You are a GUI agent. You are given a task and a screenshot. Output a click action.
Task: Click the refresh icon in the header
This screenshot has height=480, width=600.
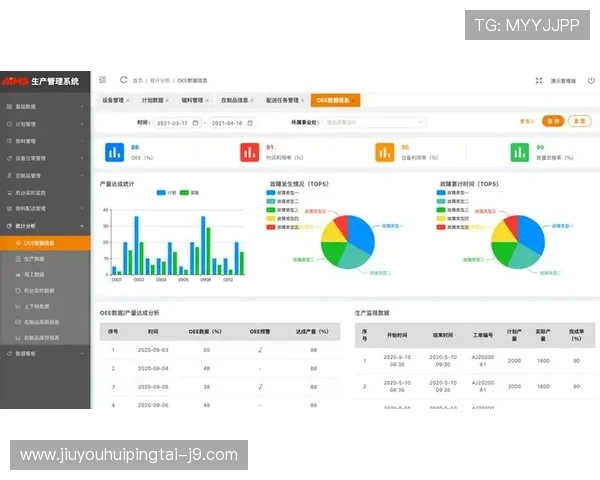[123, 80]
